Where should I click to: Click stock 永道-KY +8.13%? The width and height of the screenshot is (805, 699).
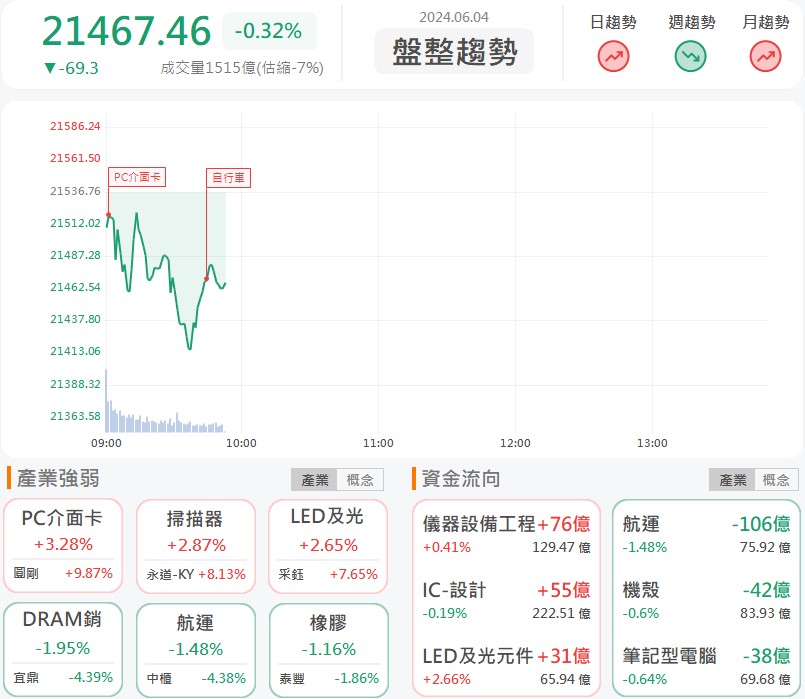click(x=196, y=574)
